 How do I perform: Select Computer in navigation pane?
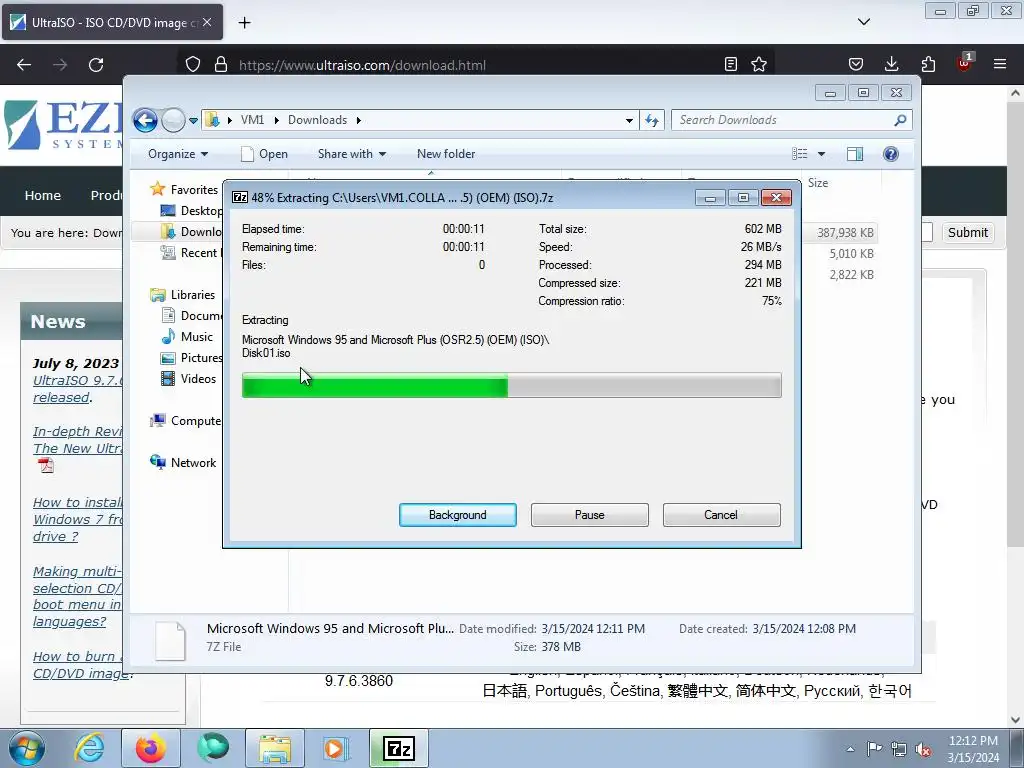pos(185,421)
